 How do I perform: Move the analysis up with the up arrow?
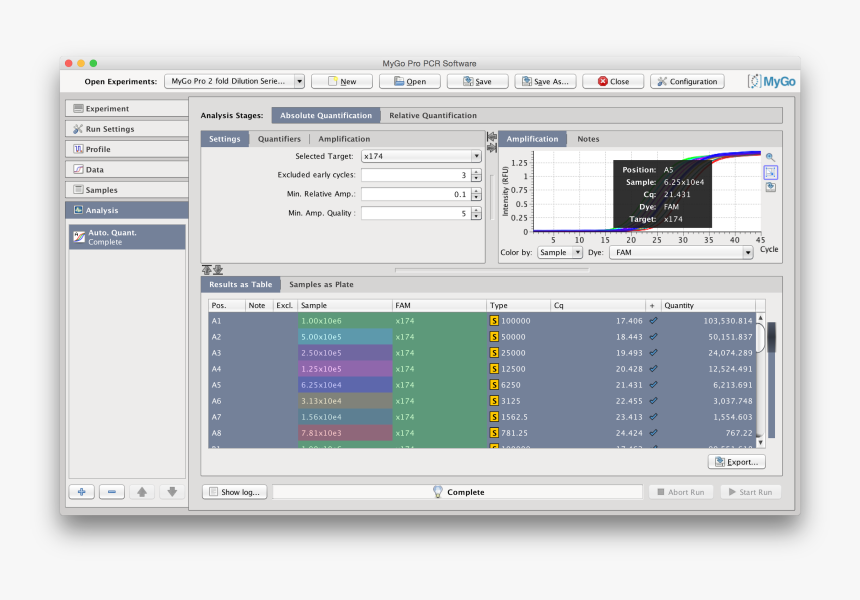click(x=142, y=492)
